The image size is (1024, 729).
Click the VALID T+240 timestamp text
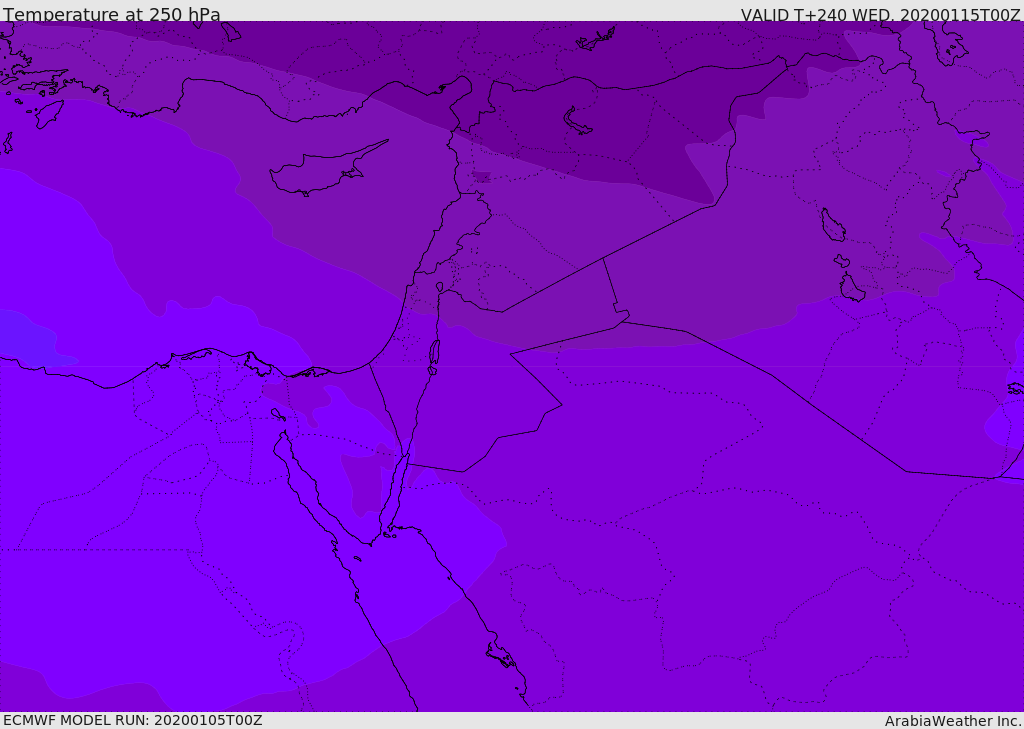[x=880, y=14]
